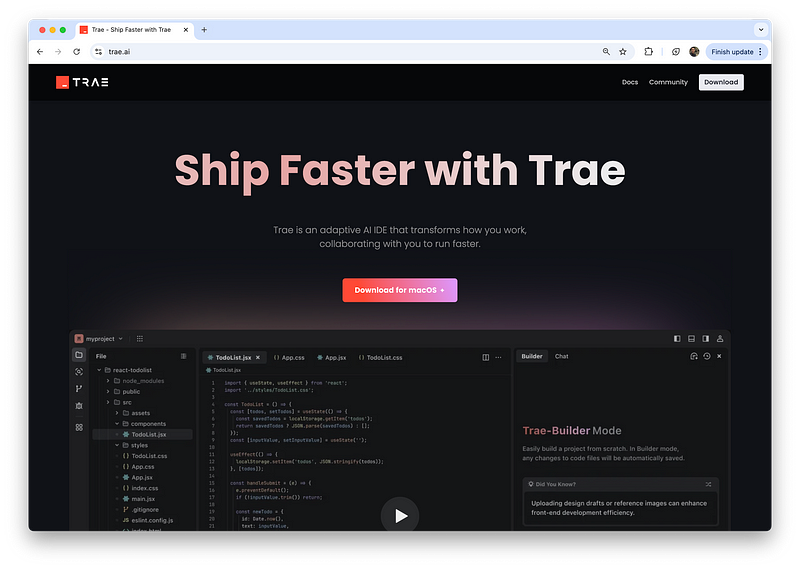Focus the address bar showing trae.ai
This screenshot has width=800, height=569.
coord(347,52)
